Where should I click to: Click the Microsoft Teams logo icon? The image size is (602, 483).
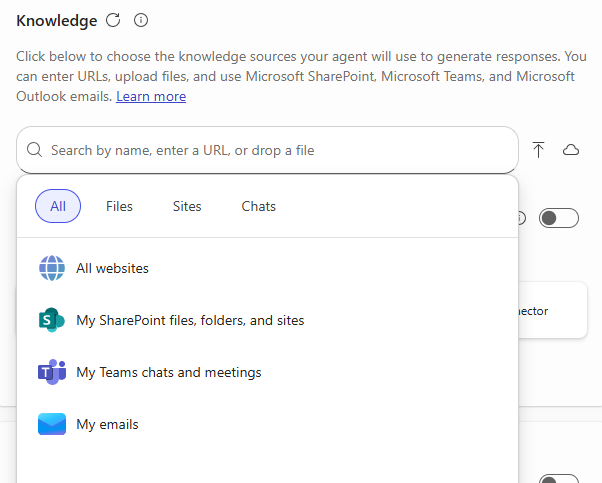coord(51,372)
